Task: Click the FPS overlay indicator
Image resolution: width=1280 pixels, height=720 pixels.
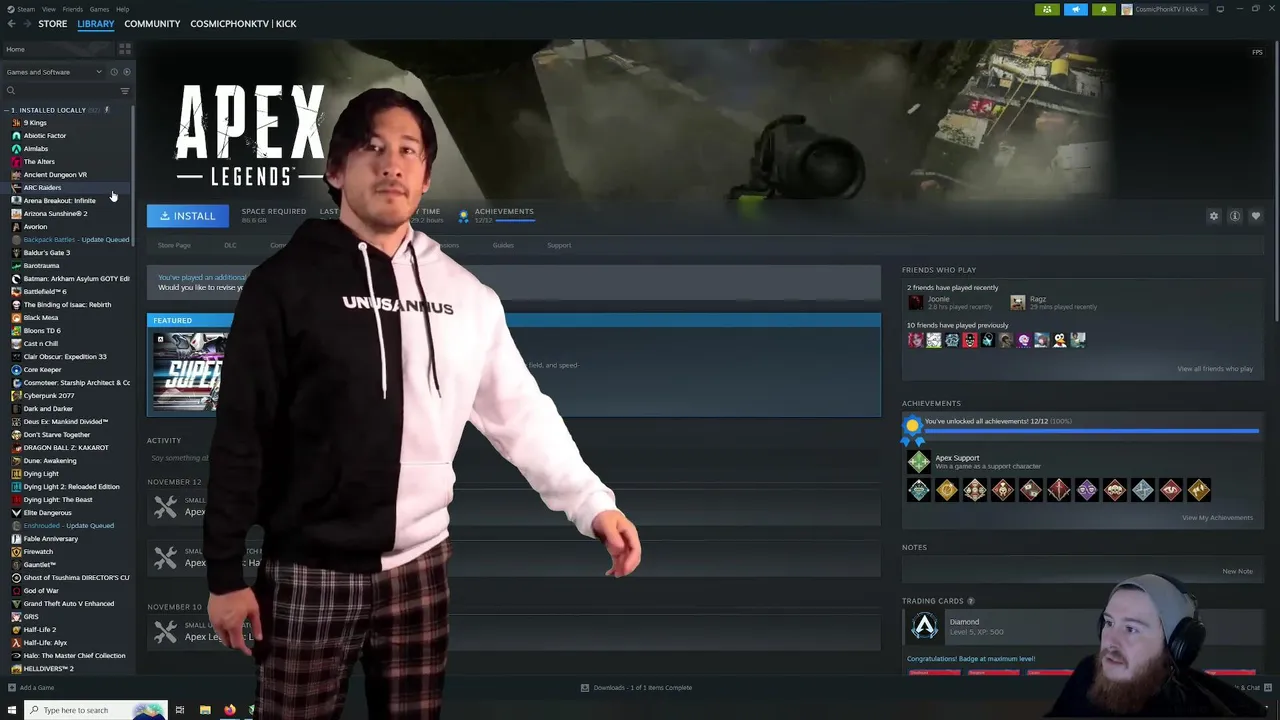Action: click(x=1257, y=52)
